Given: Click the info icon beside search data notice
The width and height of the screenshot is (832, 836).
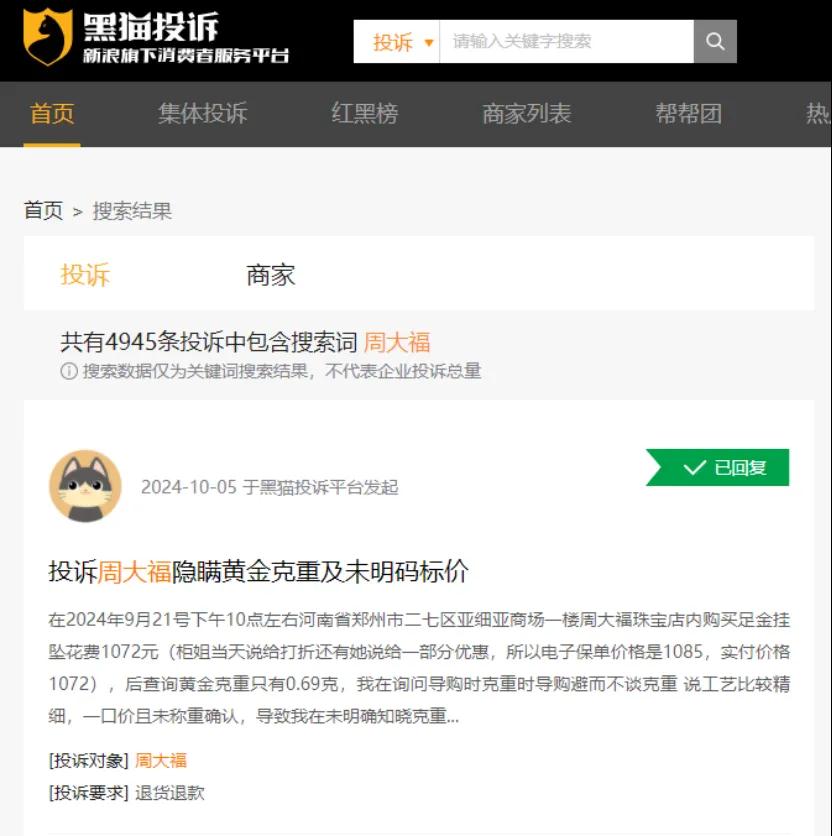Looking at the screenshot, I should [x=69, y=371].
